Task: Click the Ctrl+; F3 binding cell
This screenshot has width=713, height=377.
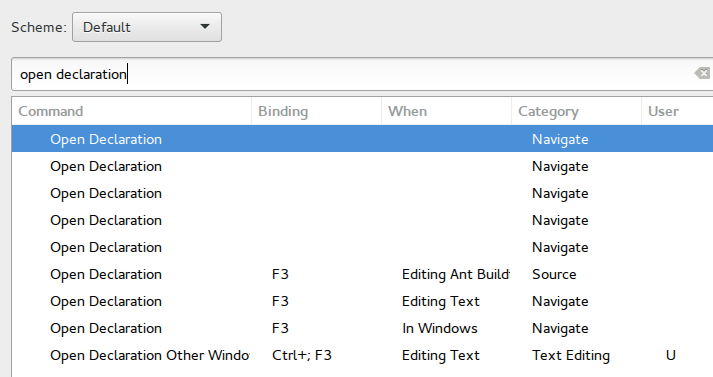Action: (x=302, y=355)
